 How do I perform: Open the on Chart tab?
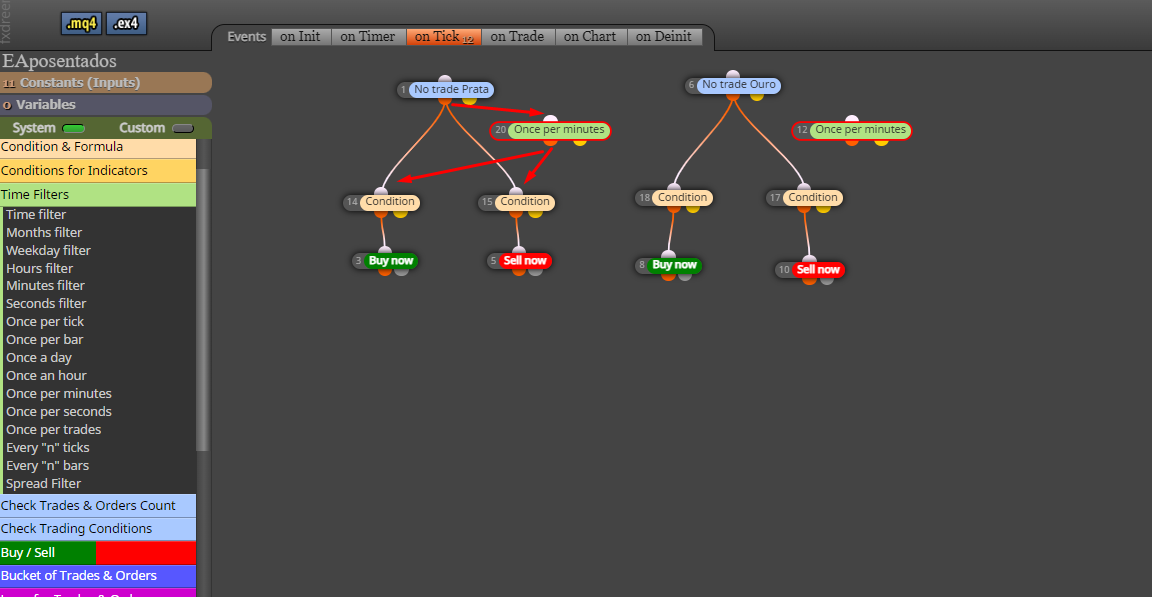point(590,37)
